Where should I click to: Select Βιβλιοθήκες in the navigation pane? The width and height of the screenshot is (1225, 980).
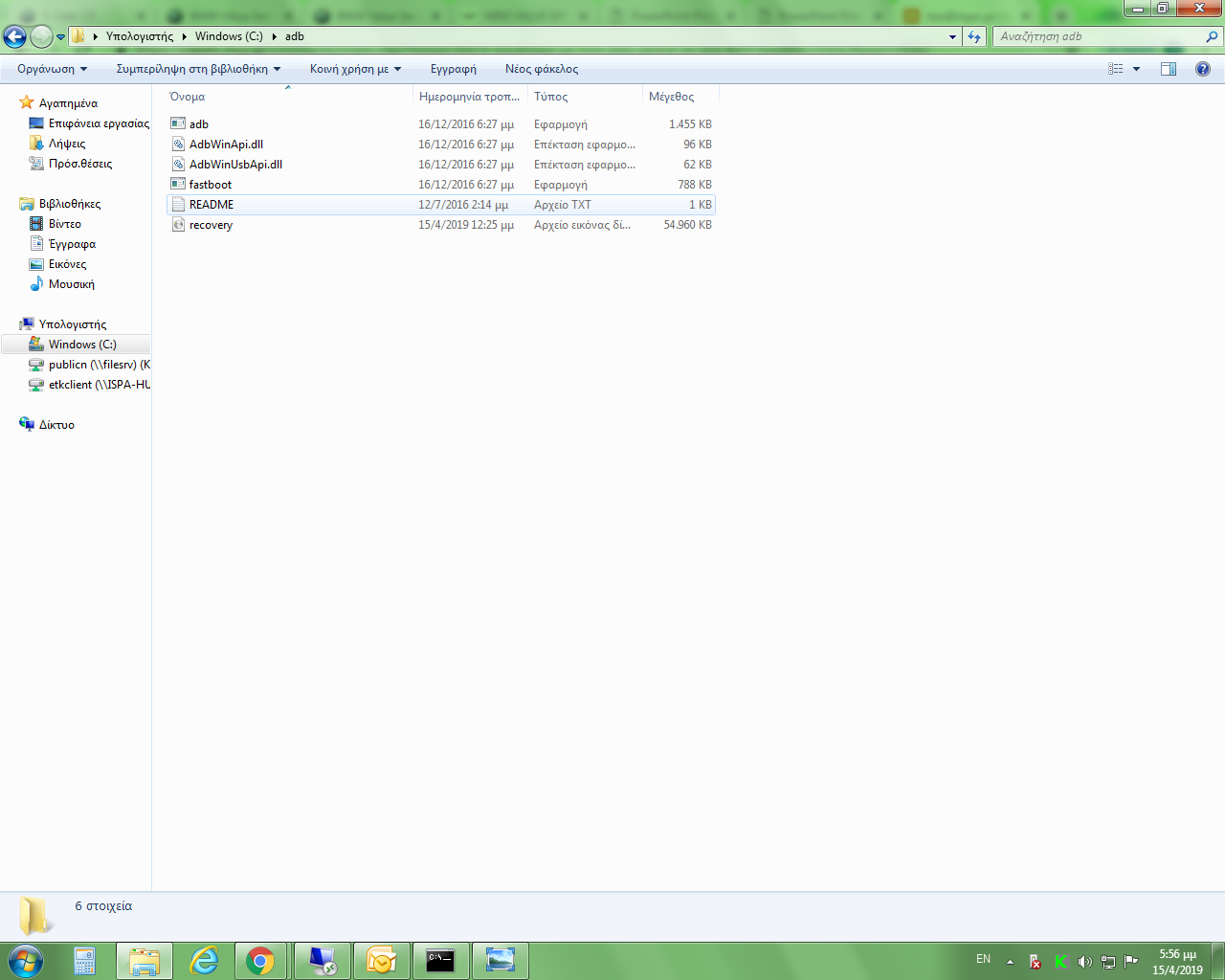pos(70,204)
